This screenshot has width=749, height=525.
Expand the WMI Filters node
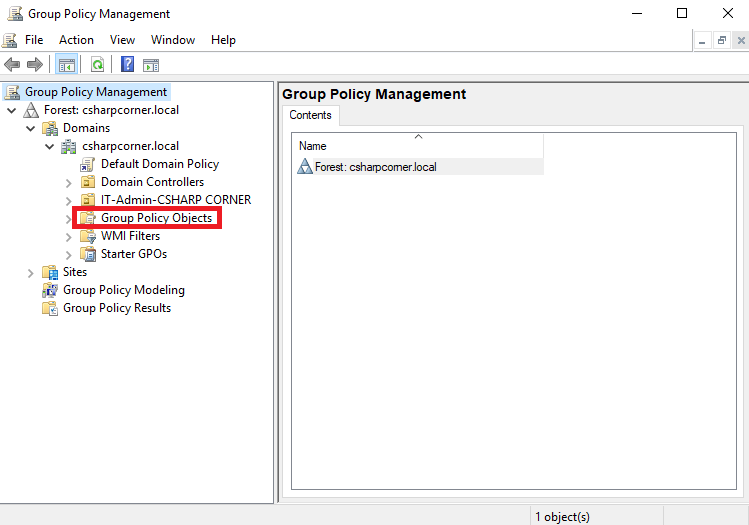click(x=69, y=237)
